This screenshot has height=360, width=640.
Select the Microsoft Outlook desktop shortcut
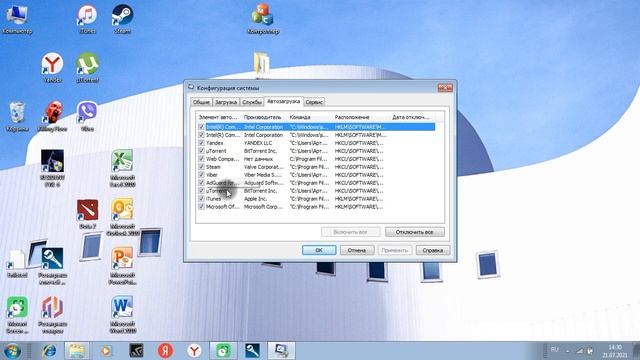coord(122,217)
